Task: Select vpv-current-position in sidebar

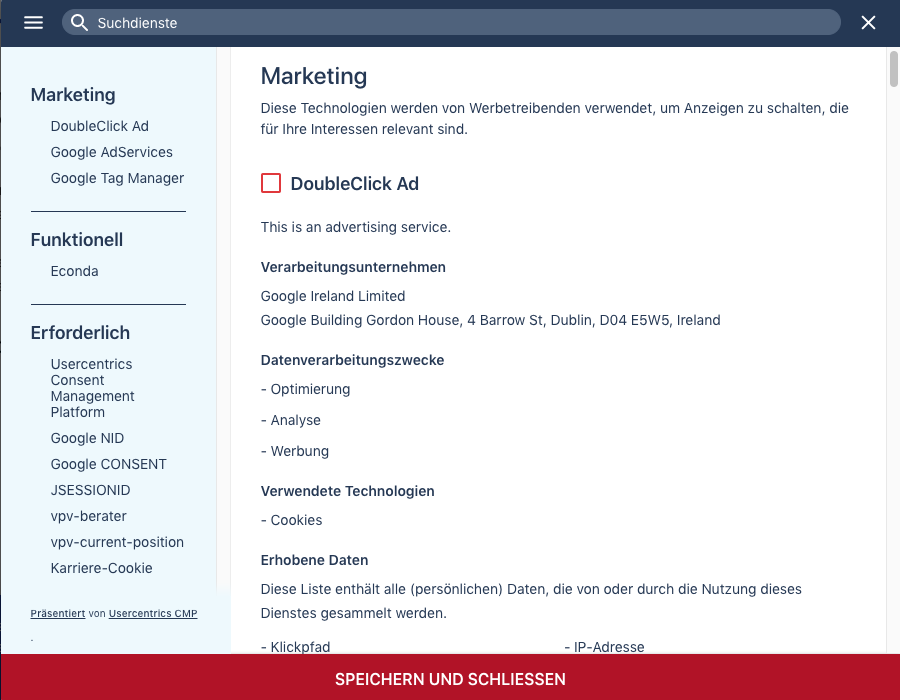Action: click(117, 542)
